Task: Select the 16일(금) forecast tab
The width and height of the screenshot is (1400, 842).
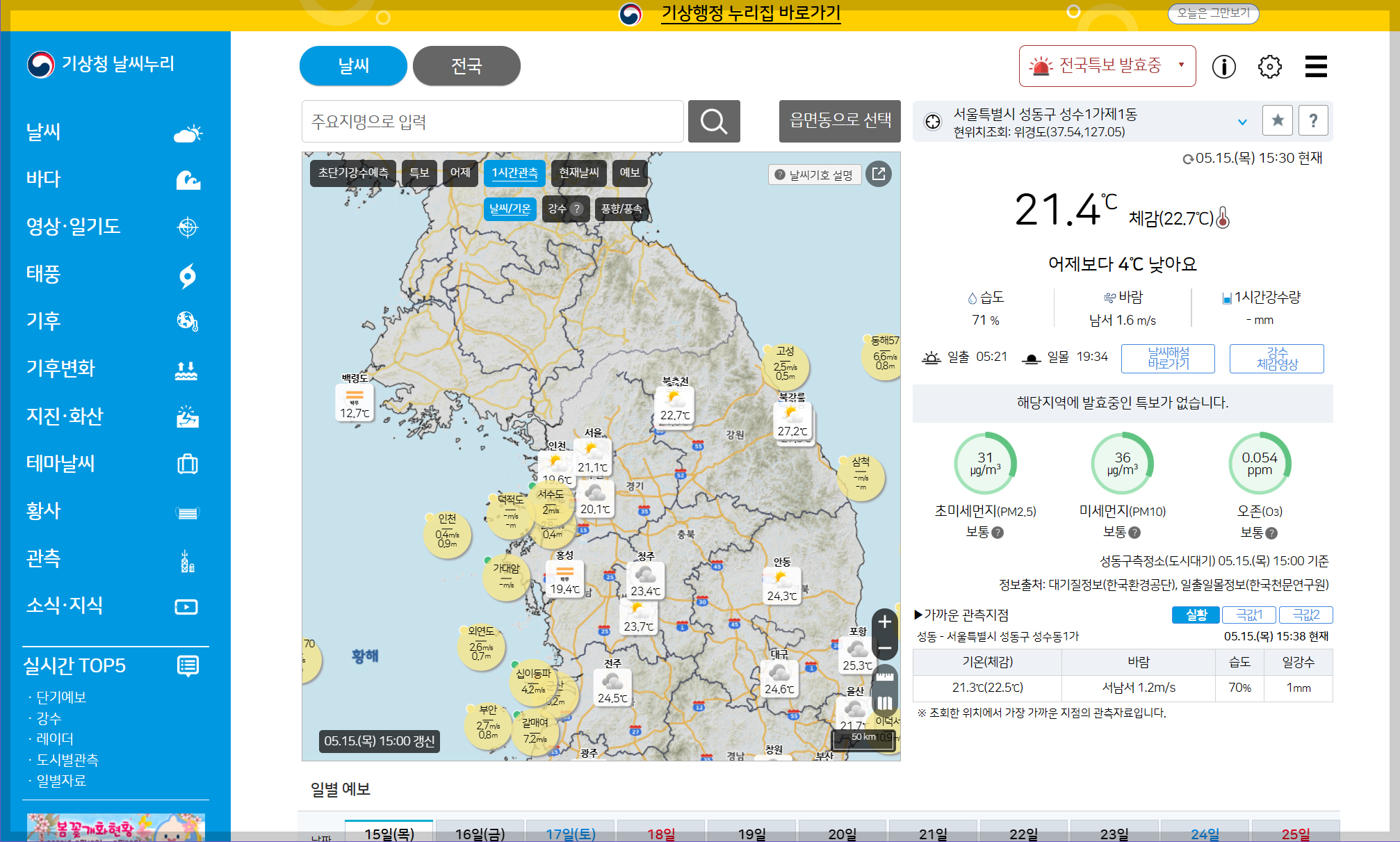Action: click(x=480, y=832)
